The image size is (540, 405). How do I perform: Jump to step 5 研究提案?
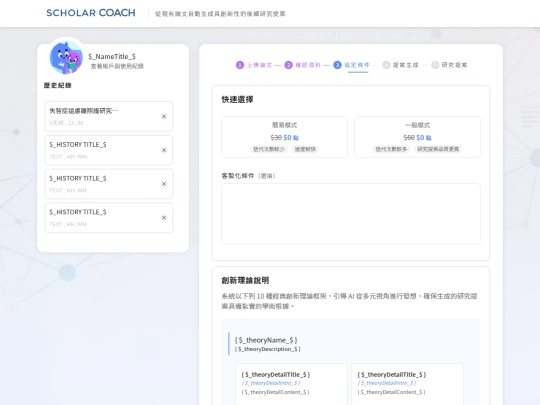point(449,65)
